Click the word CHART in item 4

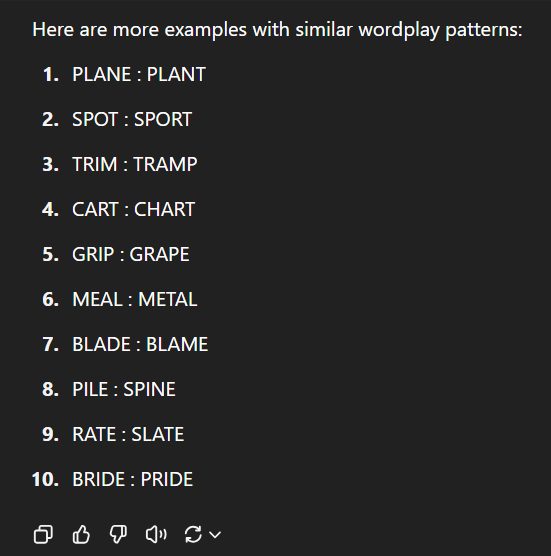pos(165,210)
